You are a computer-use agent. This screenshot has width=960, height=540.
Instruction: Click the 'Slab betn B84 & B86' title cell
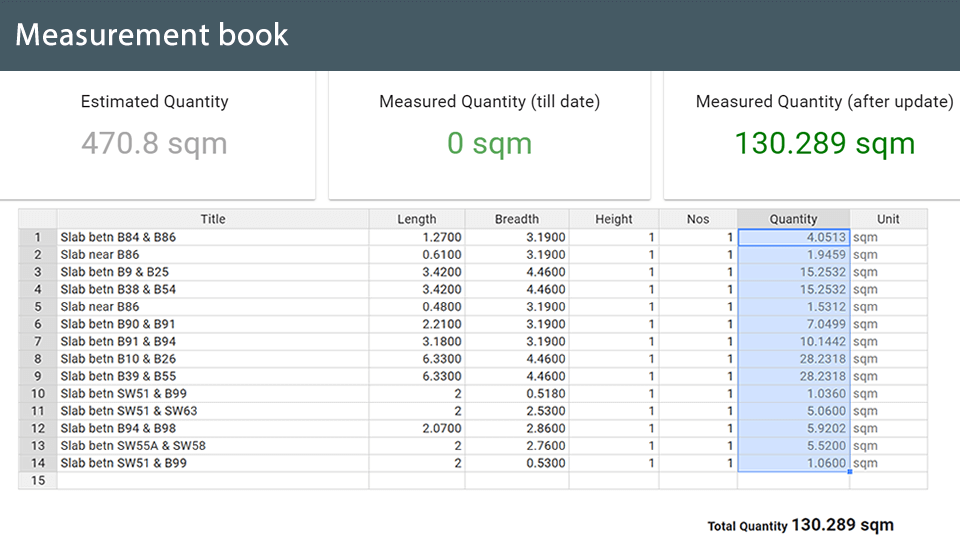coord(213,238)
